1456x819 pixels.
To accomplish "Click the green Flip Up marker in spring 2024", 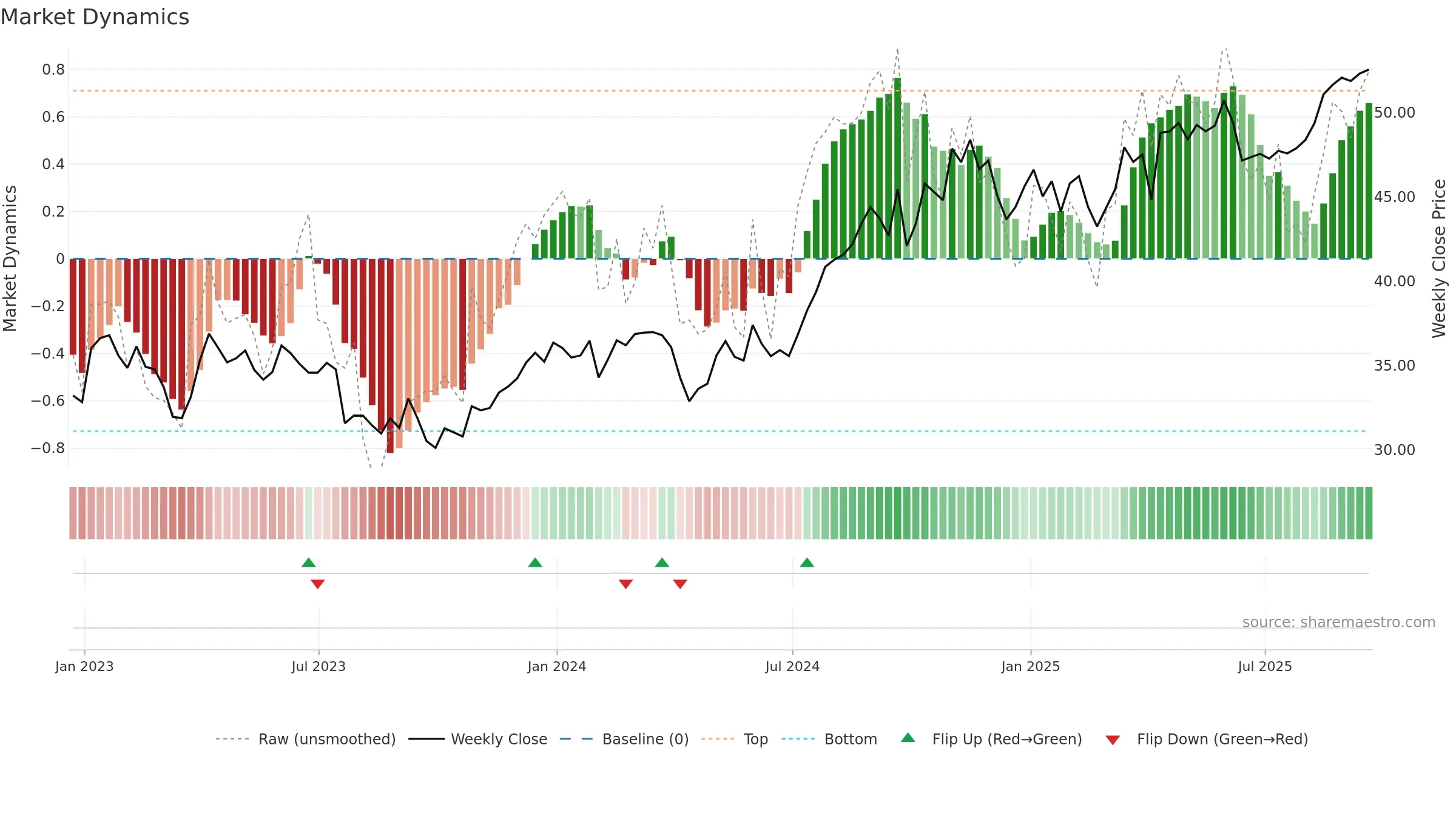I will [x=662, y=563].
